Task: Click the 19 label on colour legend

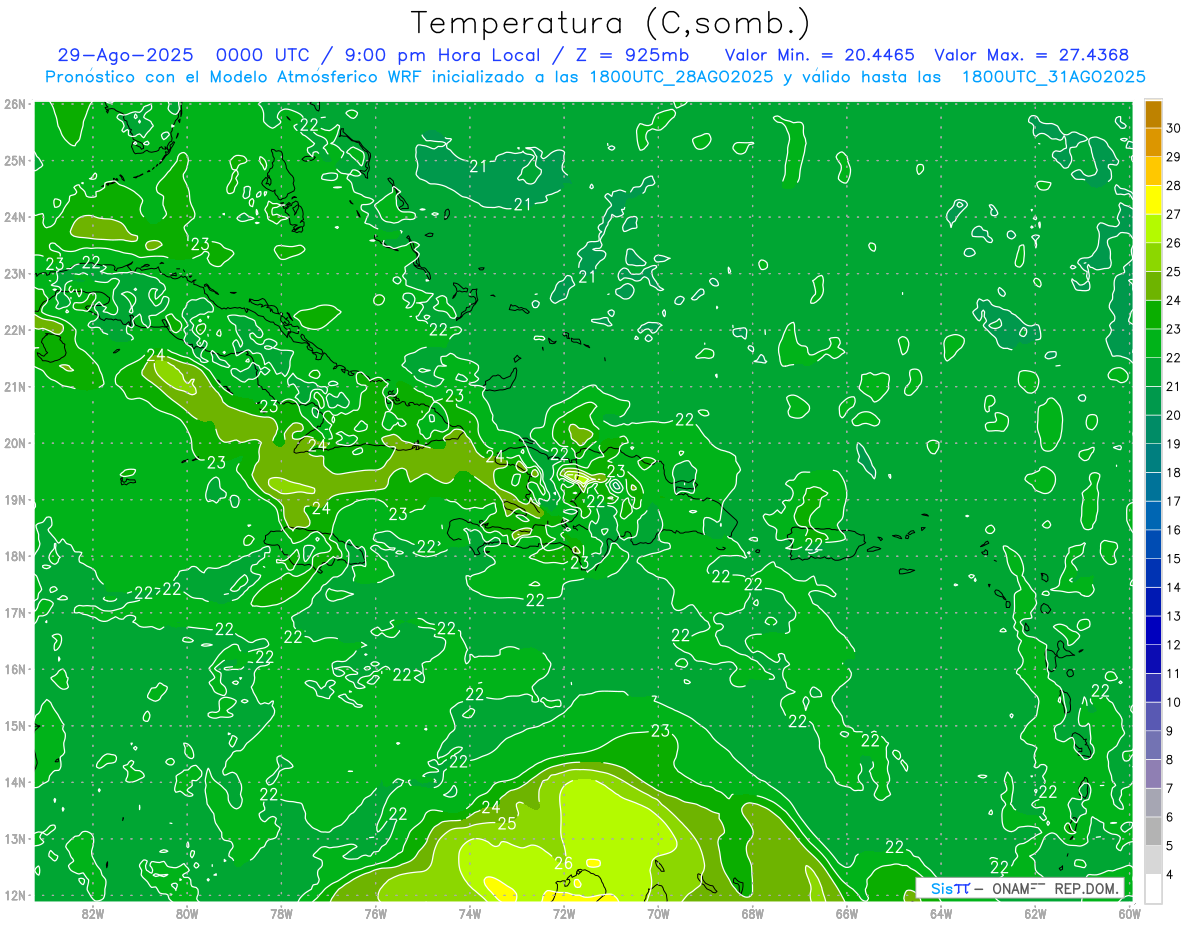Action: (1173, 444)
